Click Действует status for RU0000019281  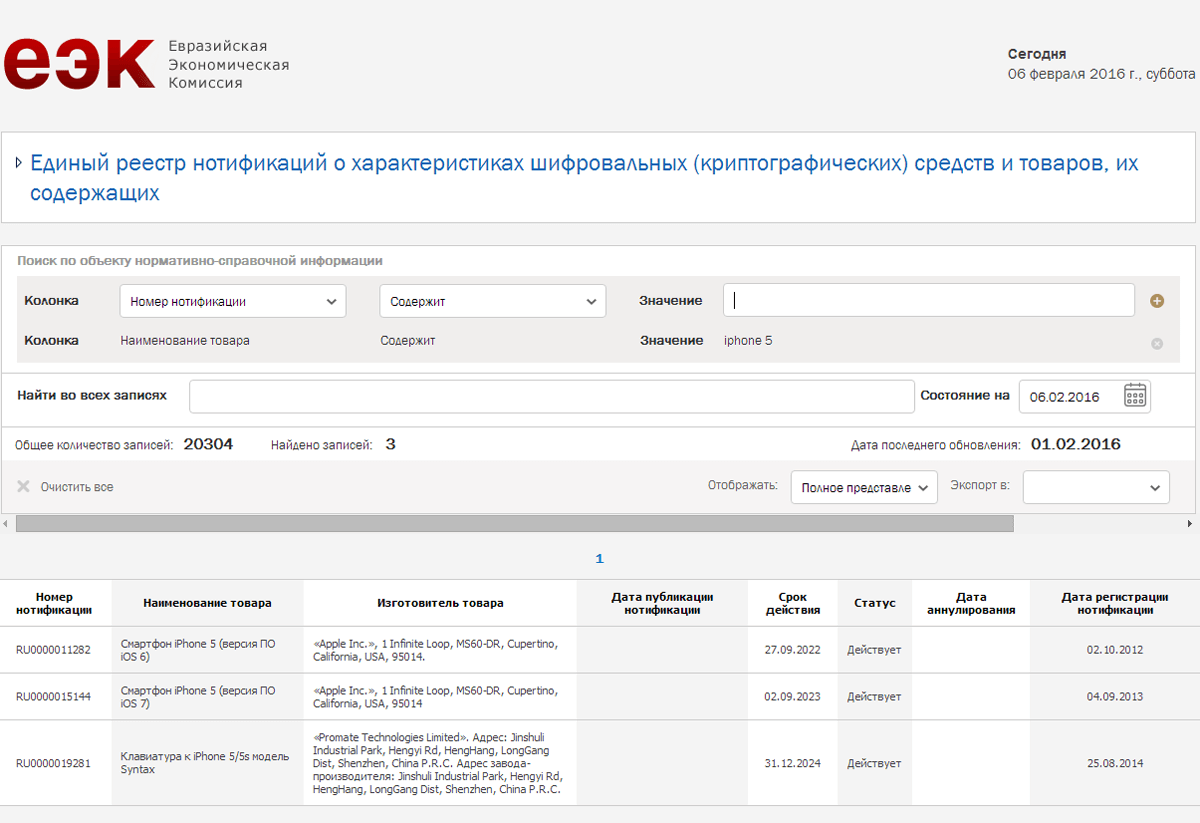tap(874, 763)
